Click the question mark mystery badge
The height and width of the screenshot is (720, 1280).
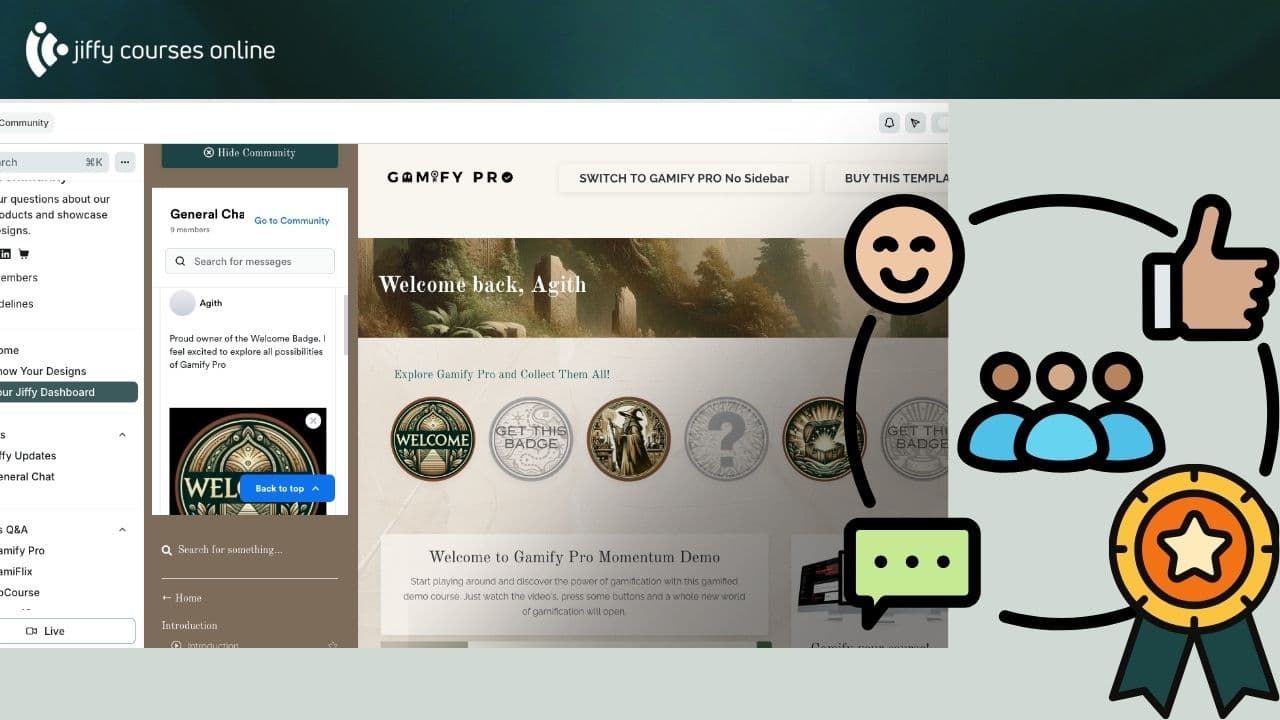(727, 439)
